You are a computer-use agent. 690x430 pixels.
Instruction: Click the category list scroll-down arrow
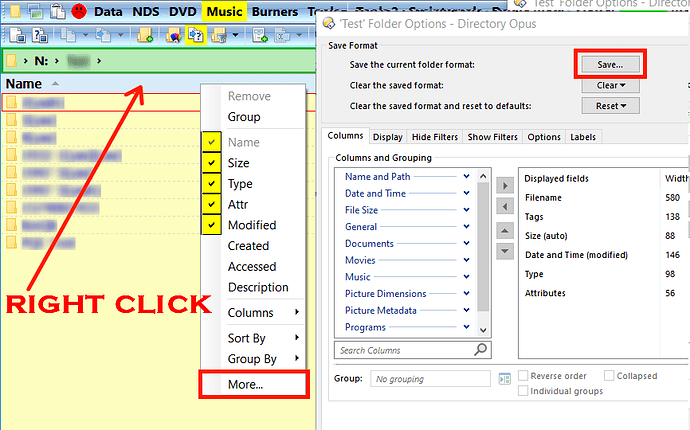point(483,330)
